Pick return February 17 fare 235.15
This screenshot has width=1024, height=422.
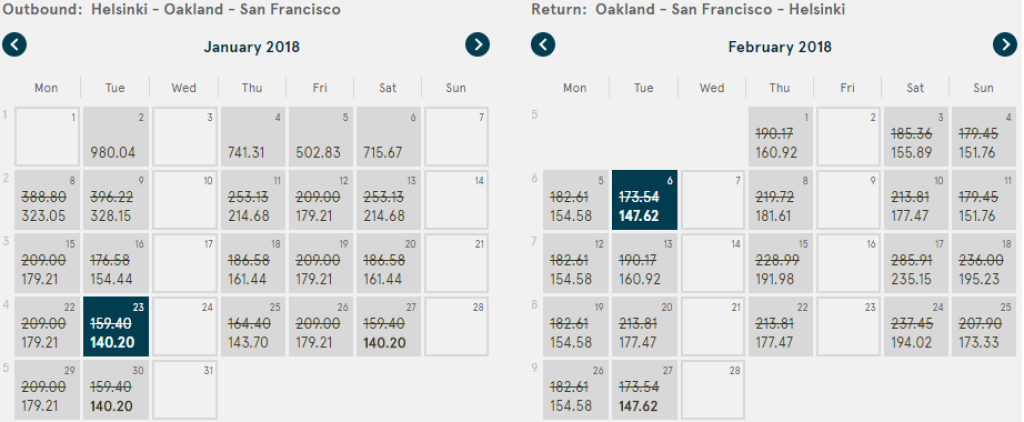tap(916, 262)
